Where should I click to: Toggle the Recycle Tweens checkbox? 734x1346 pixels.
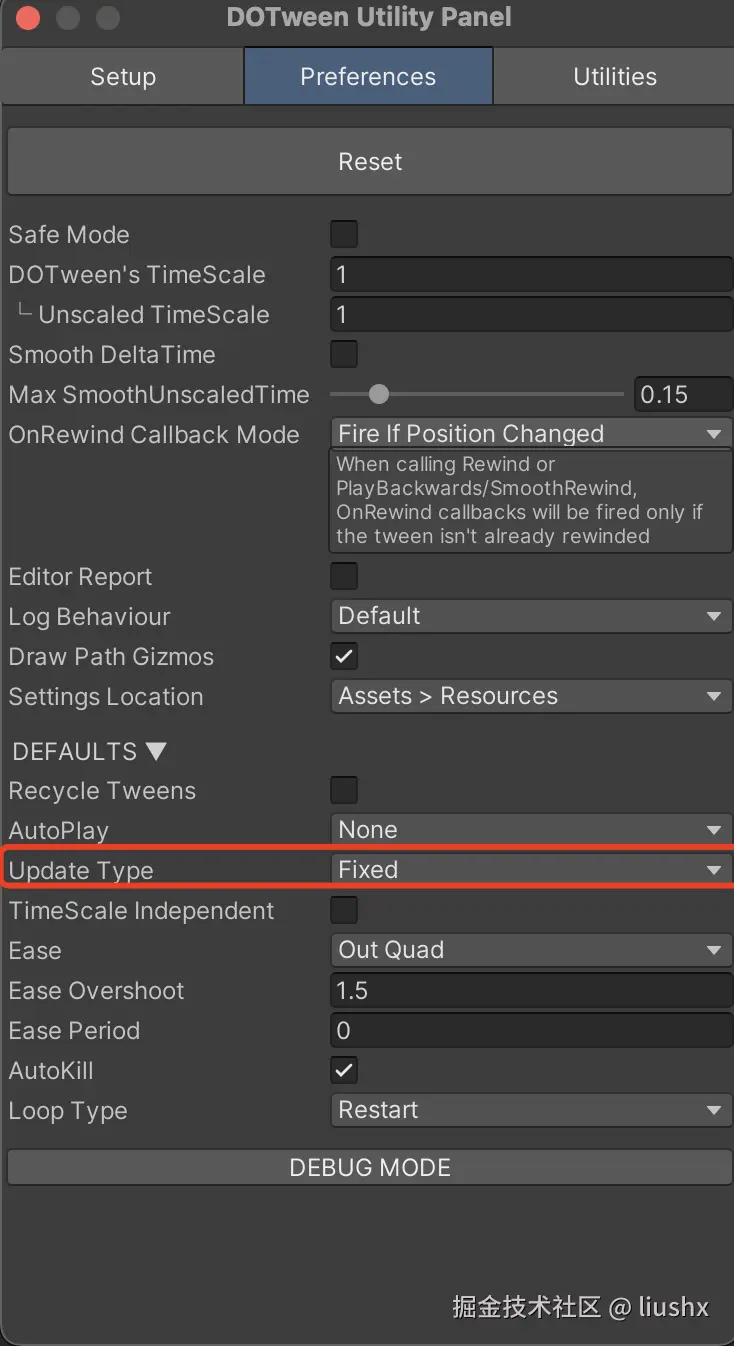(344, 790)
